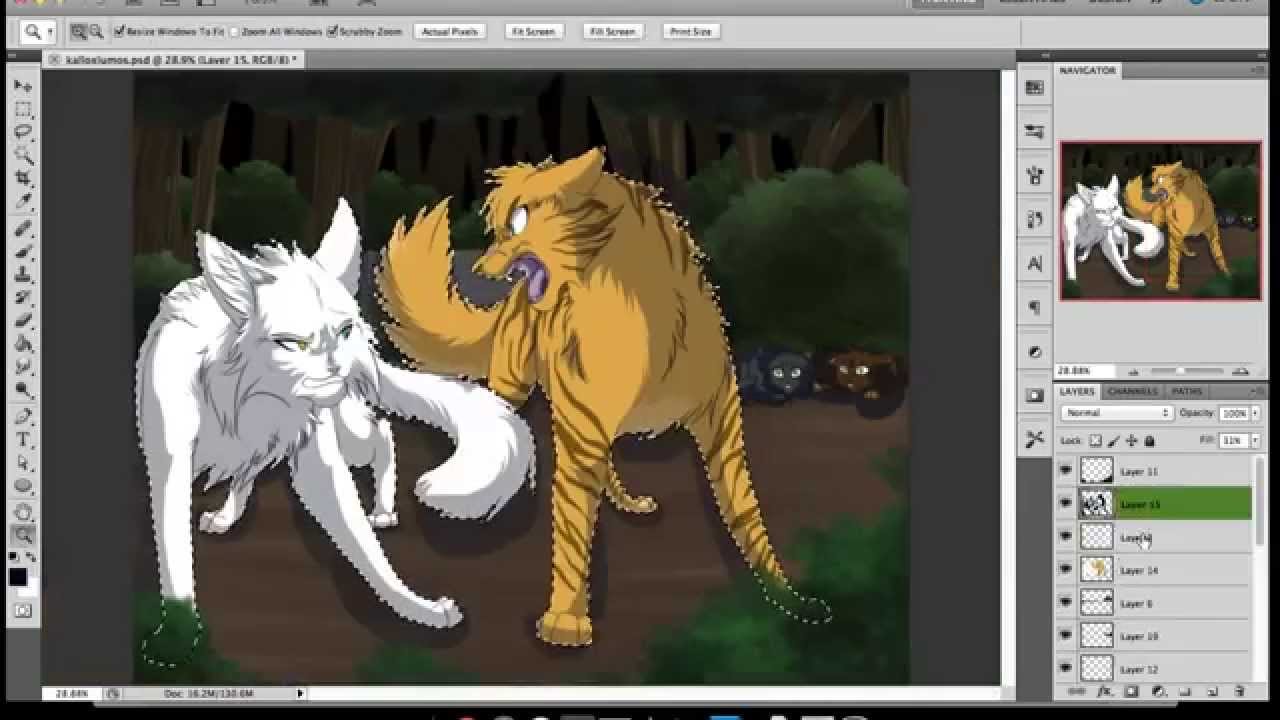Open the layer styles fx menu

tap(1104, 691)
